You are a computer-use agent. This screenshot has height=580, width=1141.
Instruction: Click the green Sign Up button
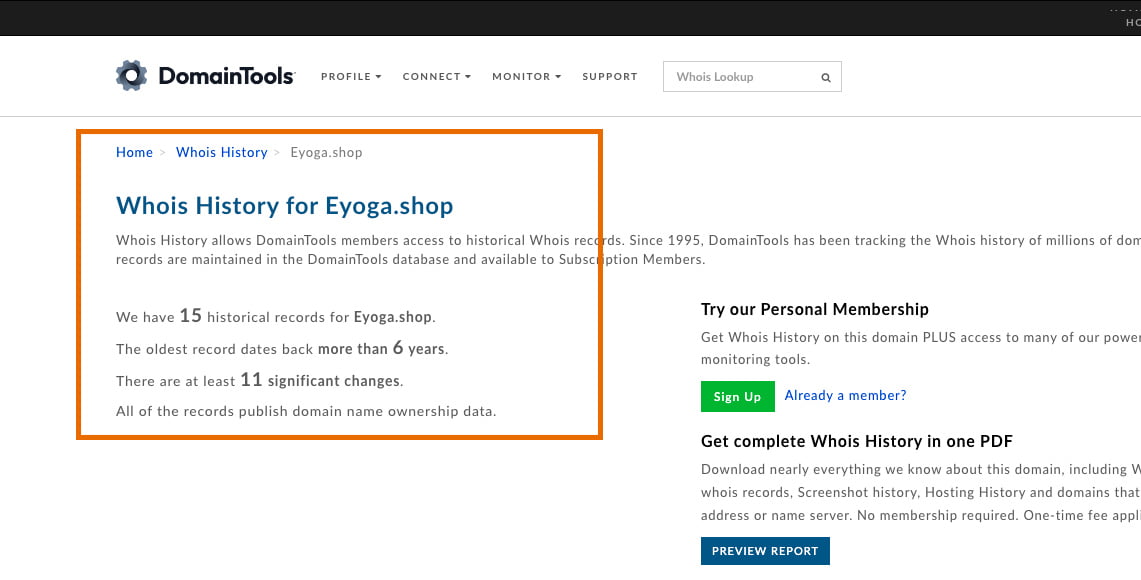click(737, 397)
